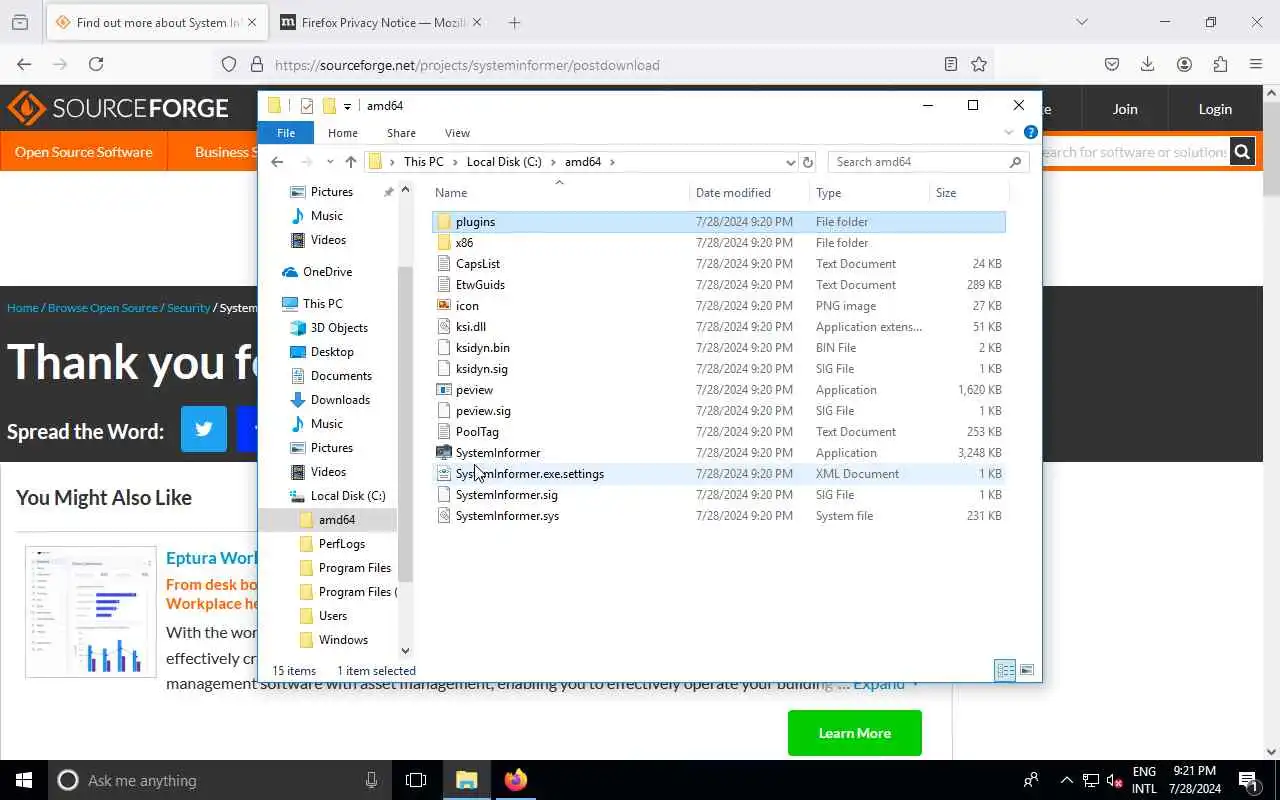
Task: Click the SystemInformer.sys file icon
Action: (444, 516)
